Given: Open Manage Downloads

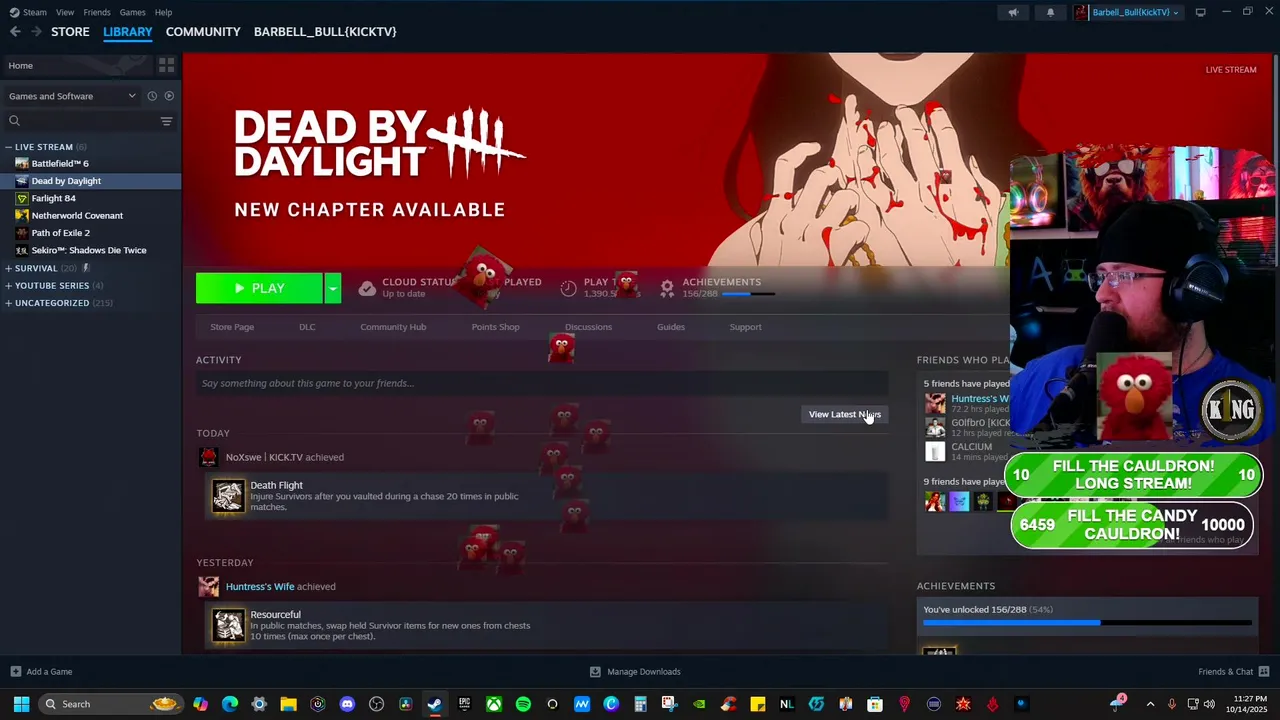Looking at the screenshot, I should pos(635,672).
